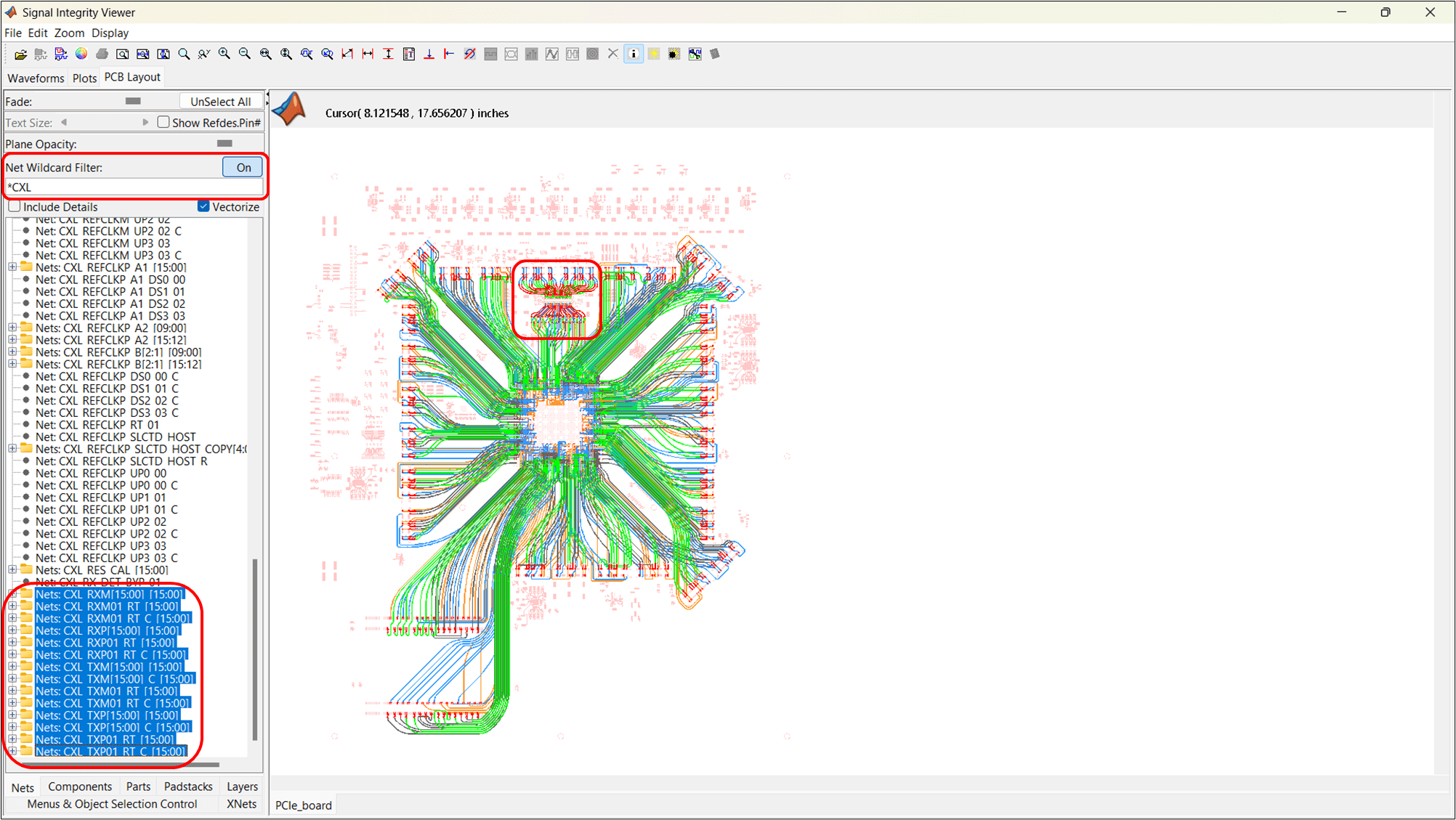Adjust the Plane Opacity slider
1456x820 pixels.
click(224, 143)
